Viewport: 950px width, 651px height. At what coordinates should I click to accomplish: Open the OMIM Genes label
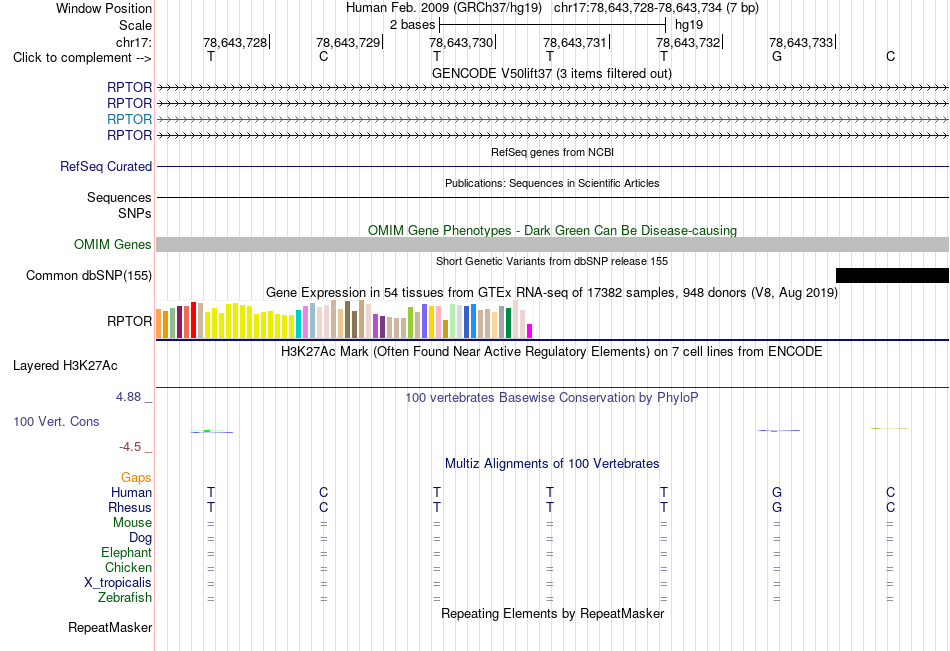113,244
